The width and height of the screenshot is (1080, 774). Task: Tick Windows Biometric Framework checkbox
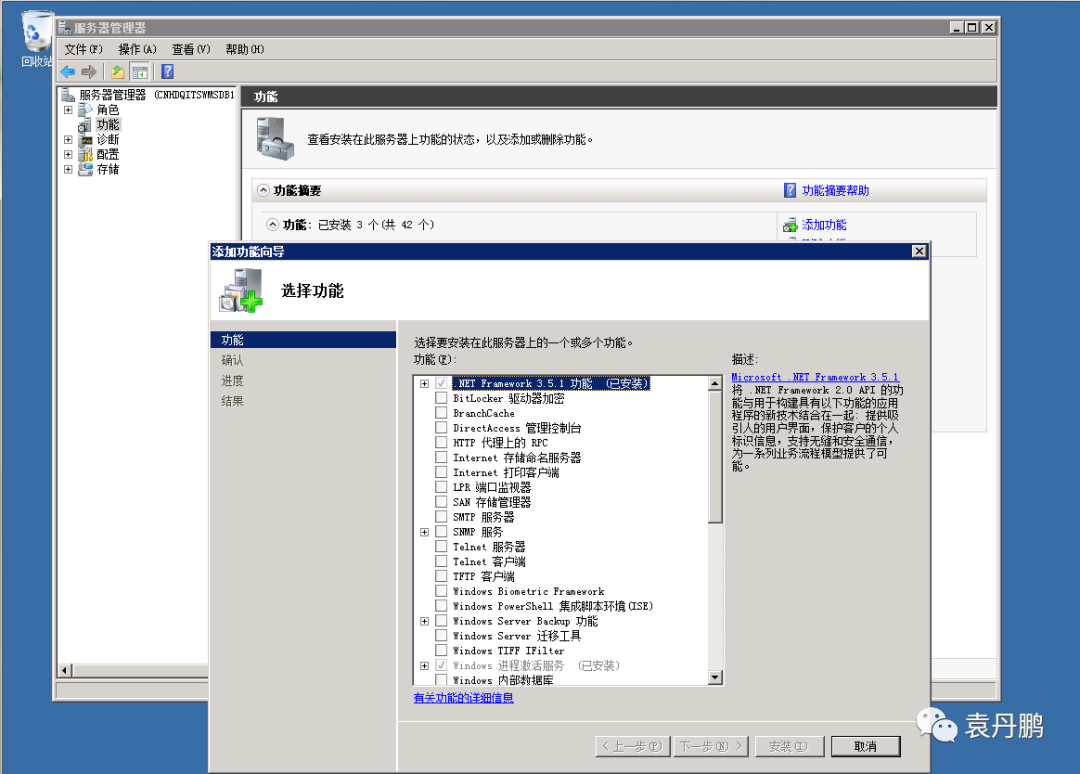441,591
